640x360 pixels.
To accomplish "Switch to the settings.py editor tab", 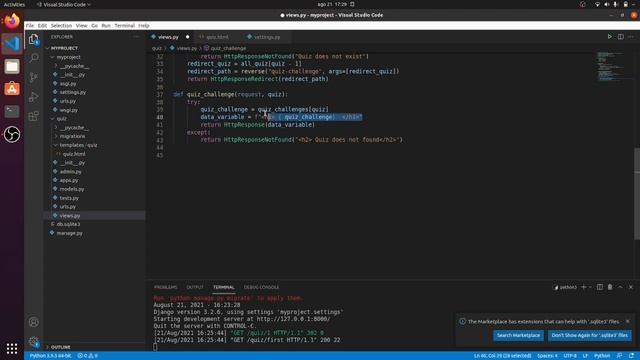I will point(266,37).
